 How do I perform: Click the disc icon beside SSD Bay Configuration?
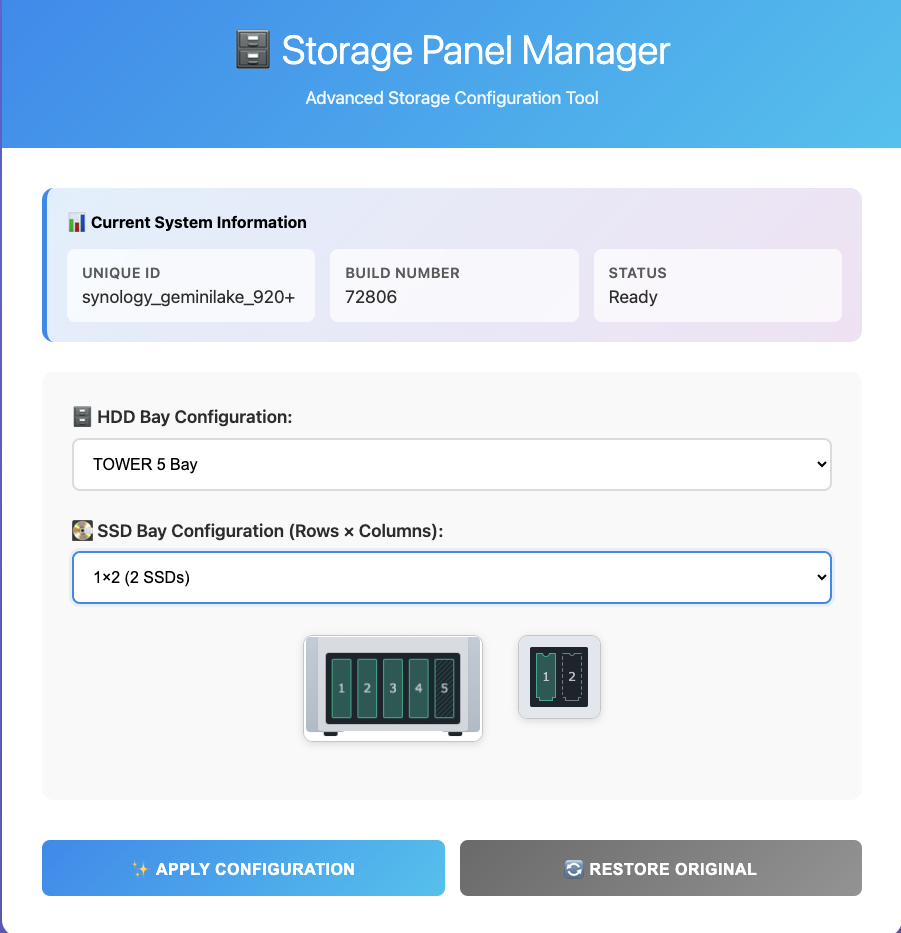tap(82, 530)
